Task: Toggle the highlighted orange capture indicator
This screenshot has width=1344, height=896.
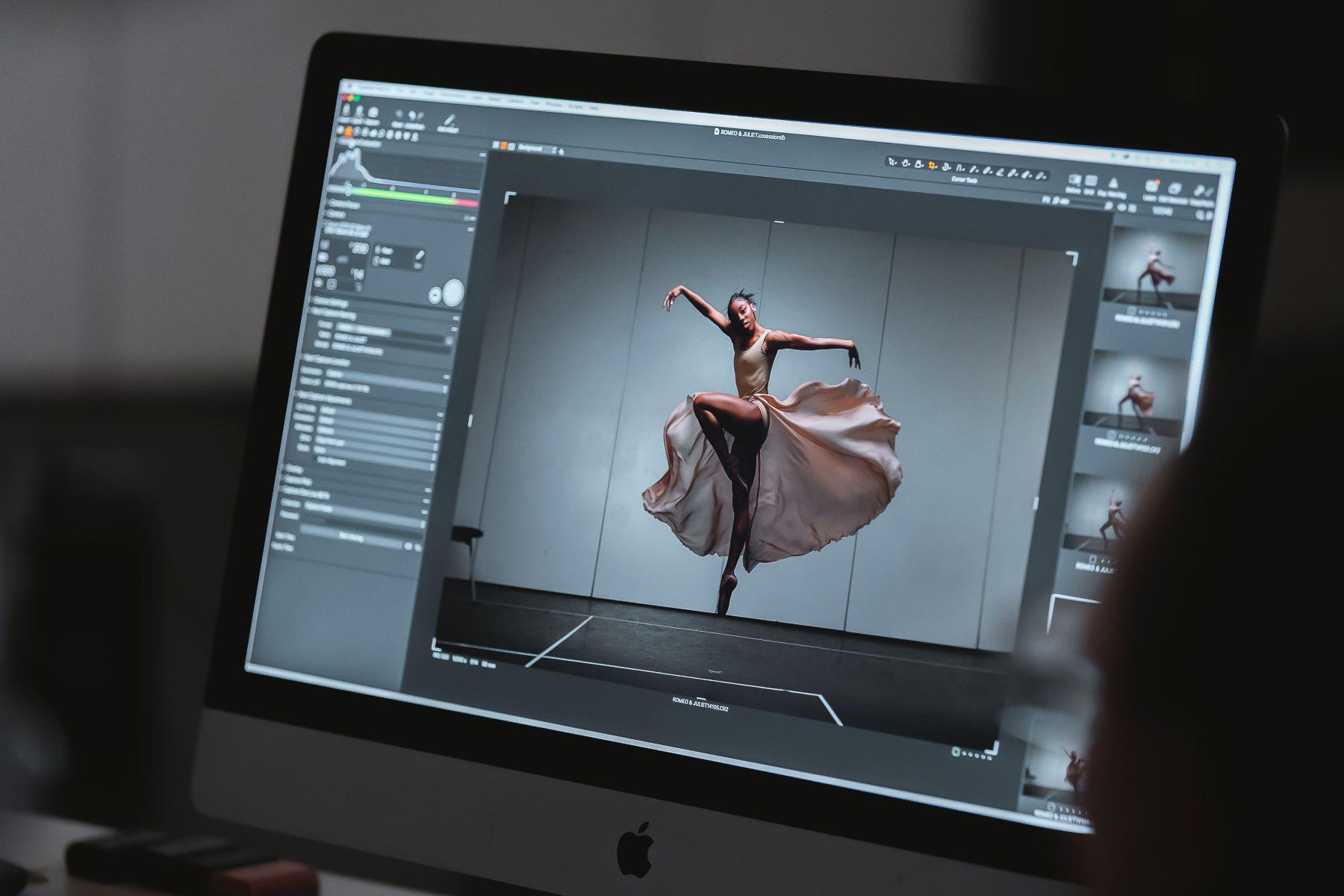Action: 349,130
